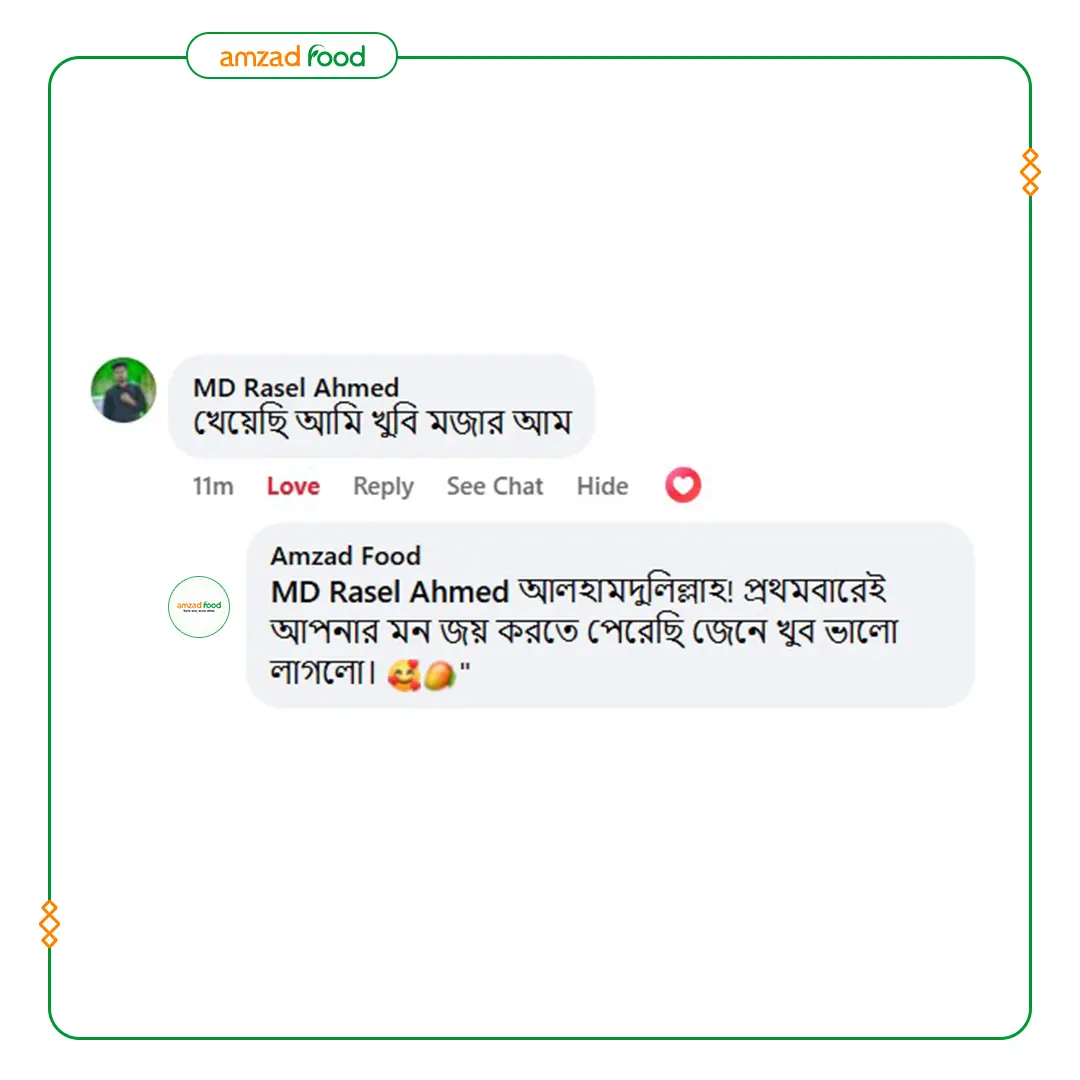The width and height of the screenshot is (1080, 1080).
Task: Click the mango emoji in the reply
Action: point(439,675)
